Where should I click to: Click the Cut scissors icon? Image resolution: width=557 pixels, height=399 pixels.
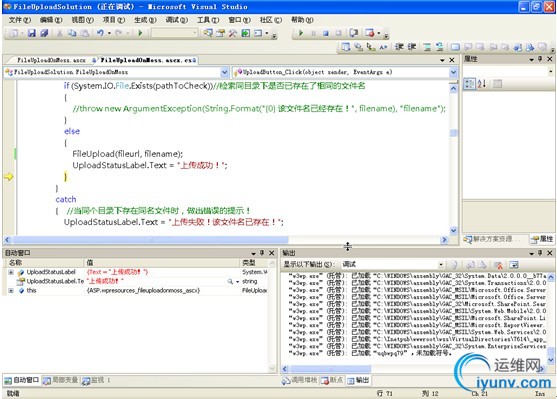[x=60, y=33]
